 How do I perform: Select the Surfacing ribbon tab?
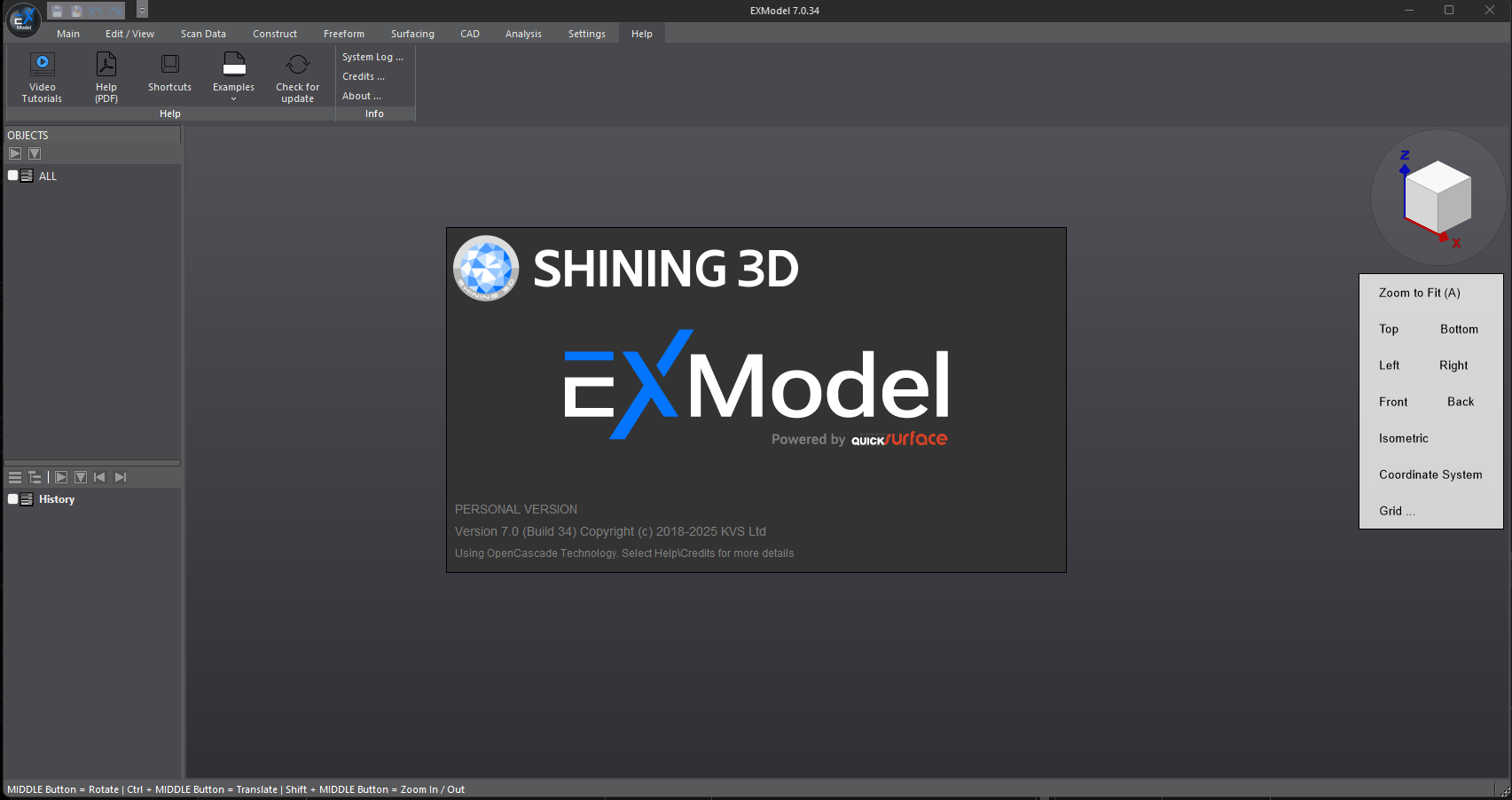412,34
